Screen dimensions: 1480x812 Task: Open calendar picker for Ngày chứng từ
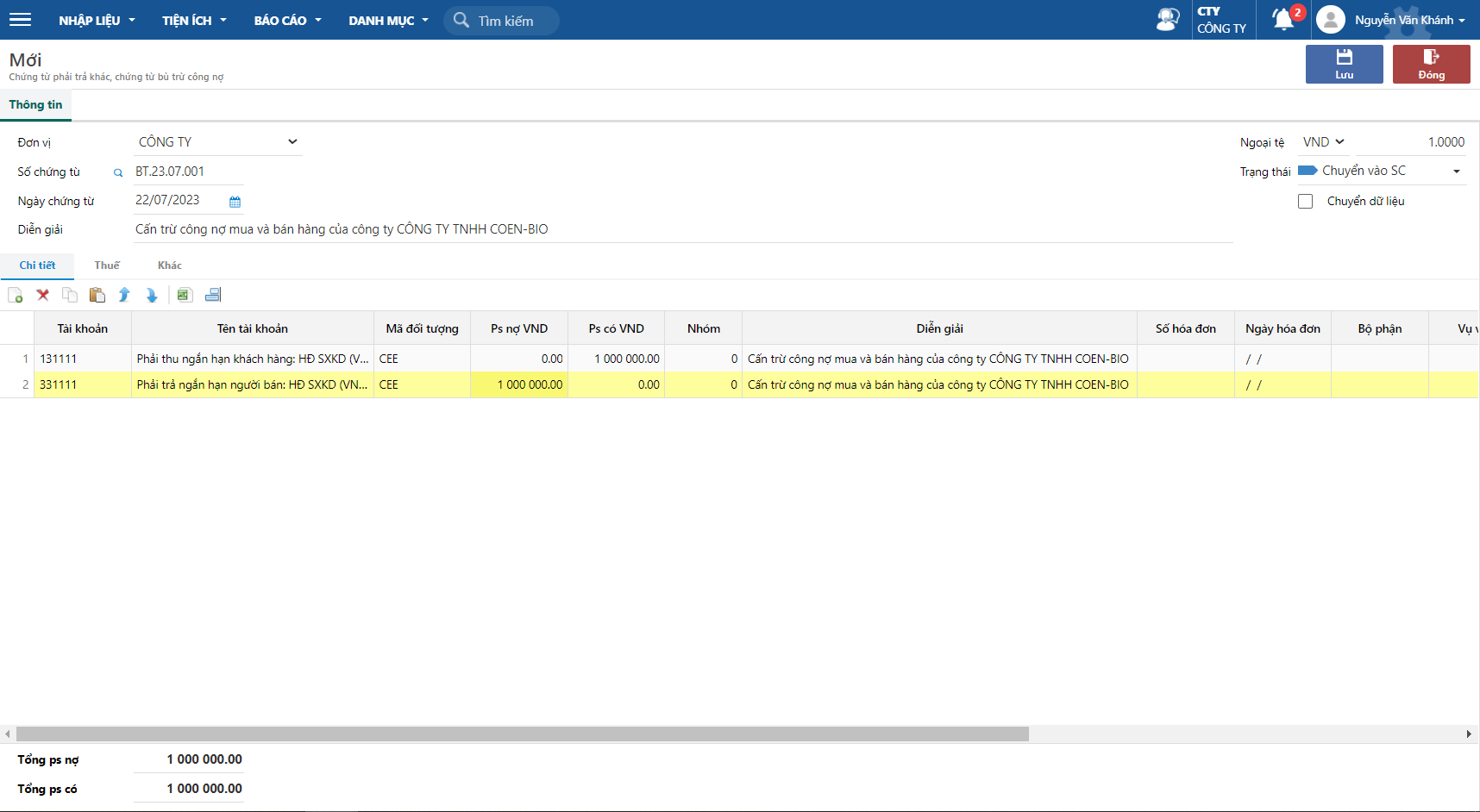pos(235,202)
